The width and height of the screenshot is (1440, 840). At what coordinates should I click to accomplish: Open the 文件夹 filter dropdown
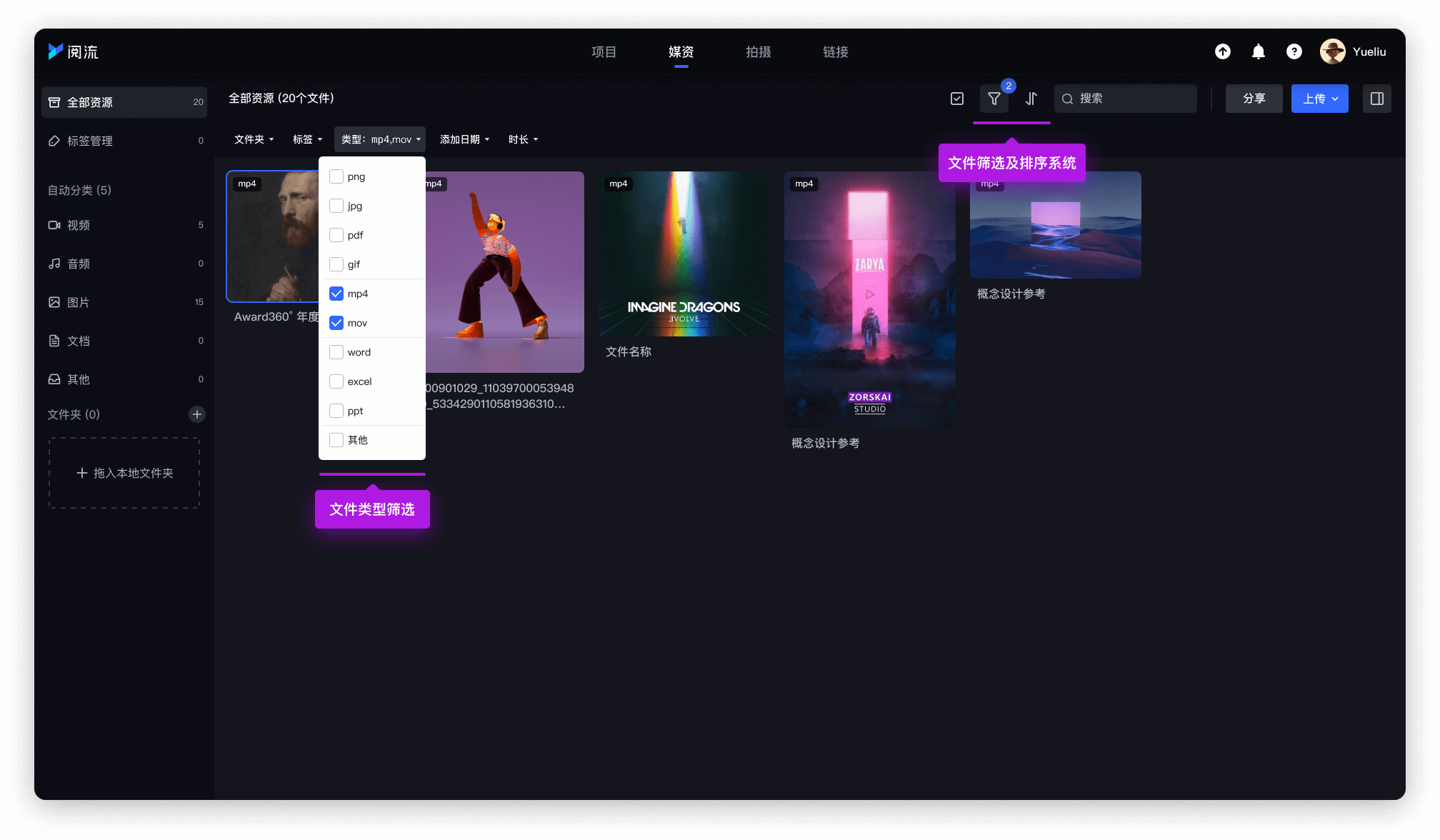point(254,139)
